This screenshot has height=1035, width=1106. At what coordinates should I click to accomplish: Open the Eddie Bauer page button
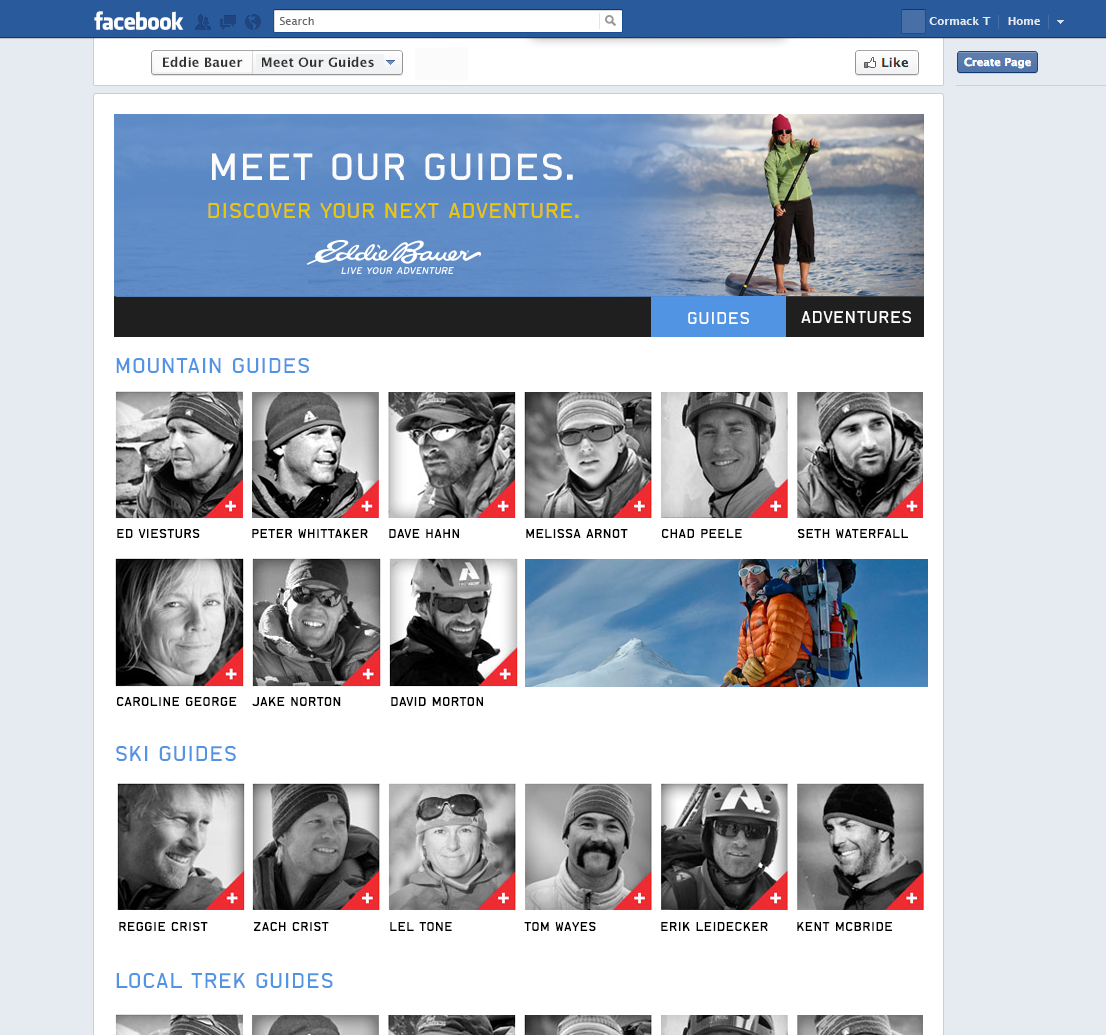[x=202, y=62]
